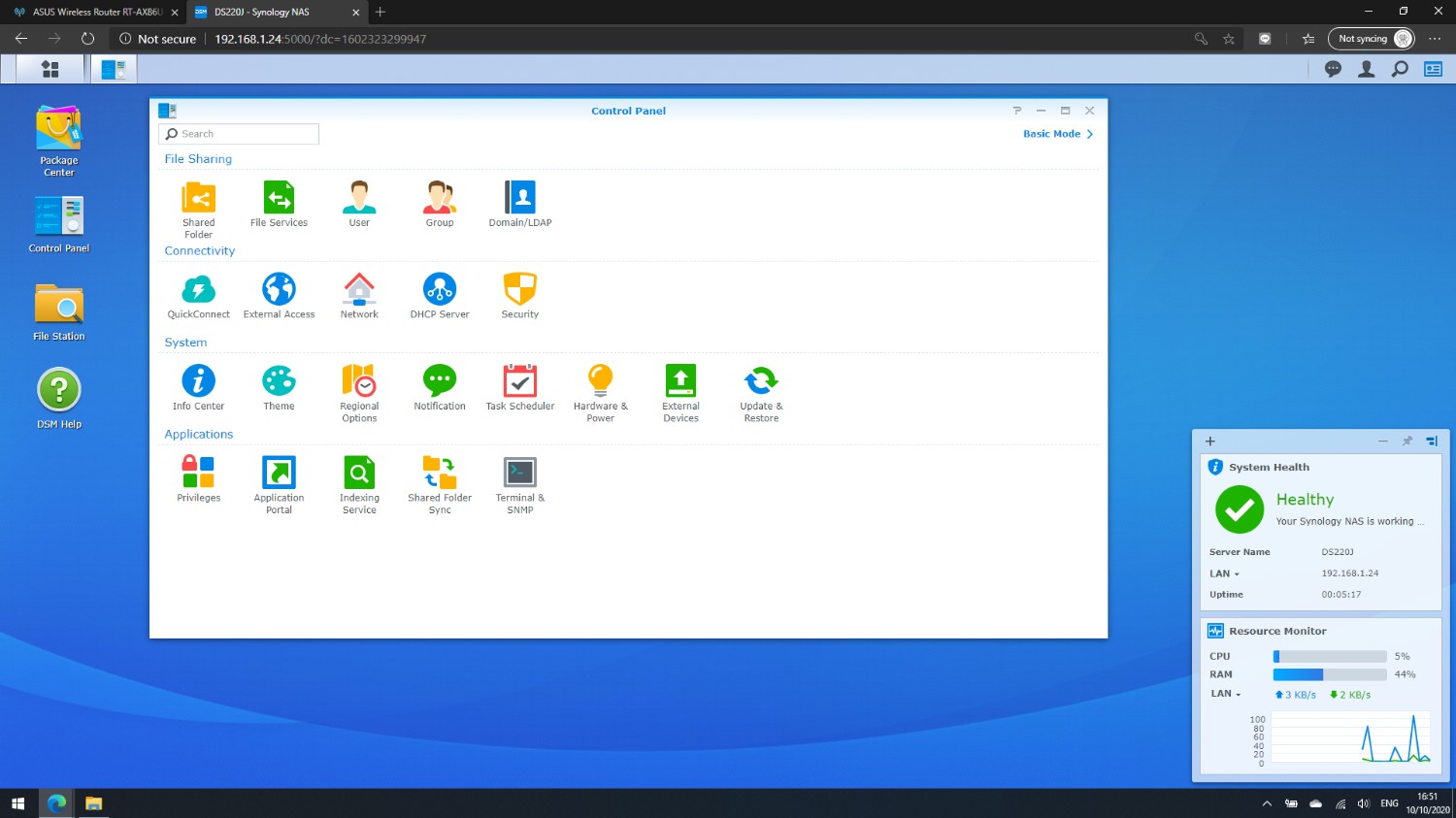This screenshot has width=1456, height=818.
Task: Click the RAM usage bar
Action: (x=1330, y=674)
